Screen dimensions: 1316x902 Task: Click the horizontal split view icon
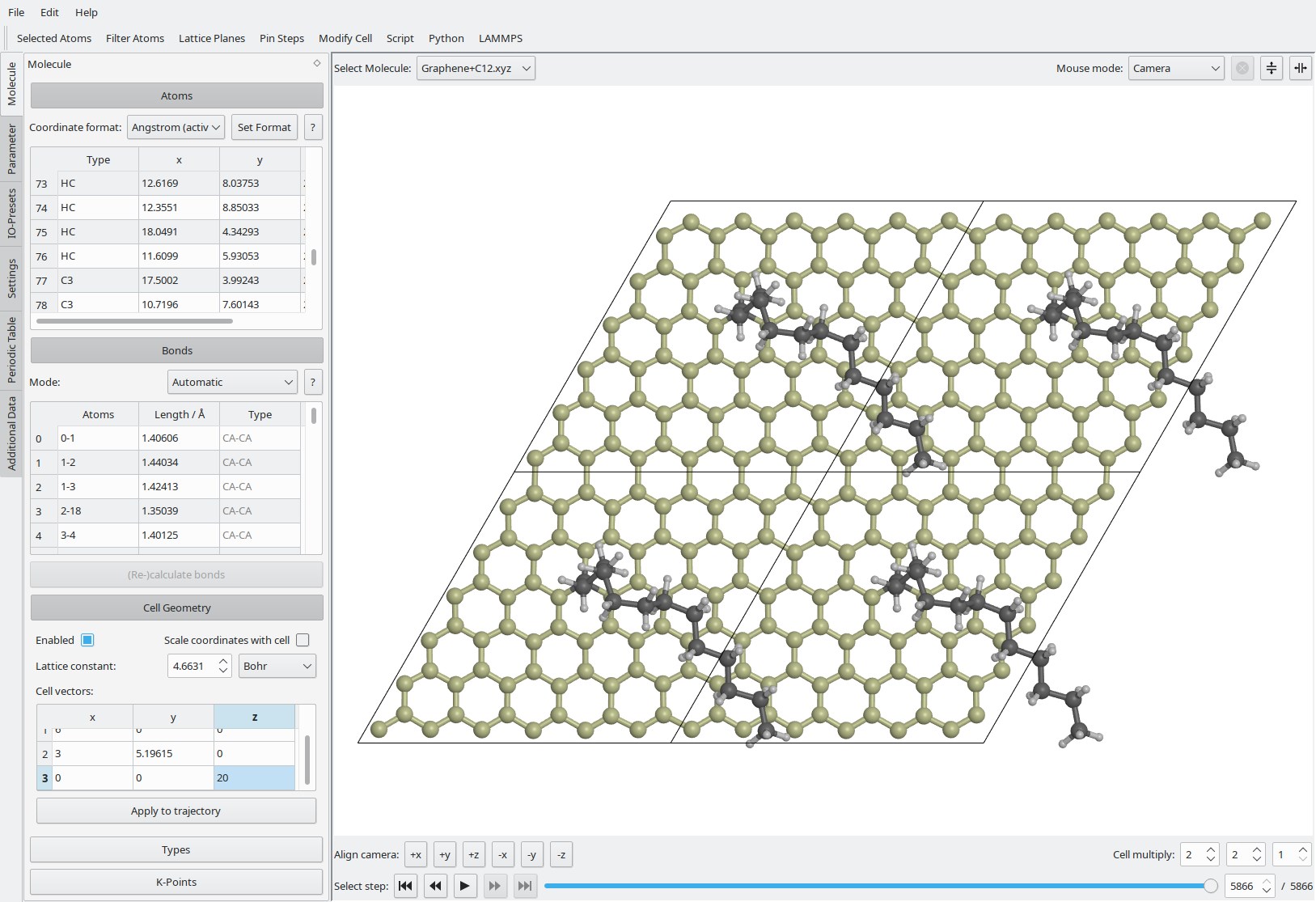(x=1272, y=69)
